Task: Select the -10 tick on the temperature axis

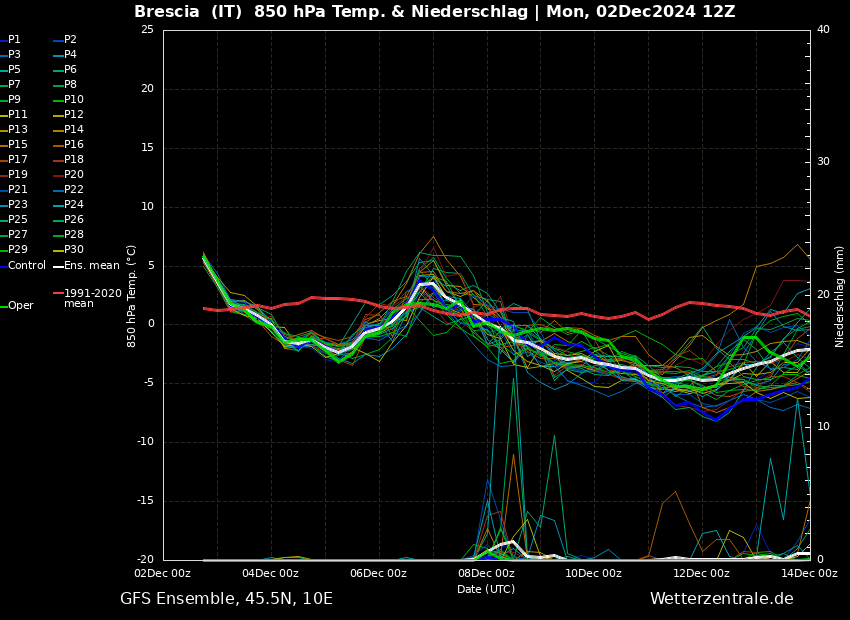Action: pos(145,442)
